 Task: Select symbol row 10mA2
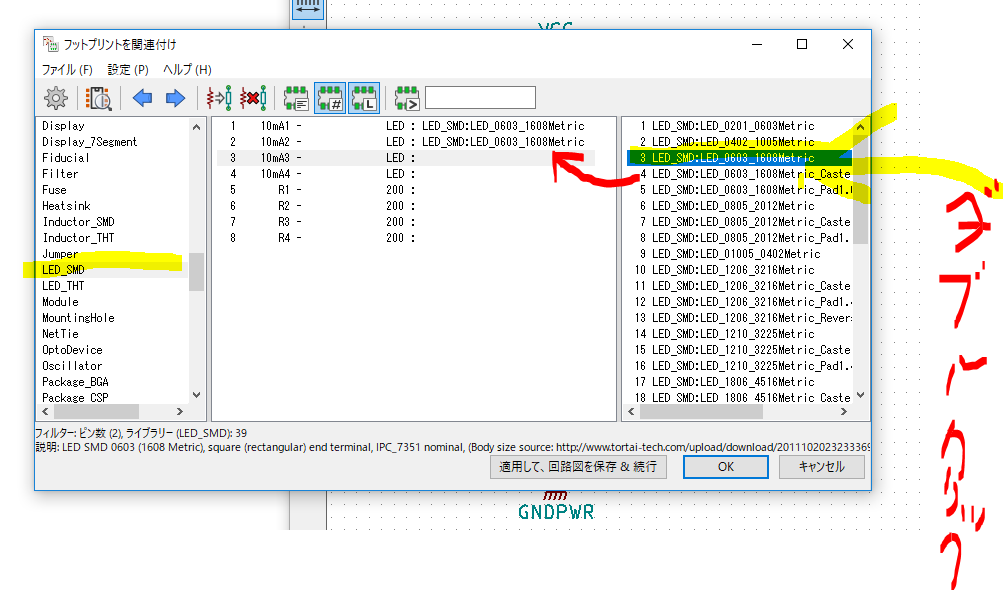coord(406,141)
